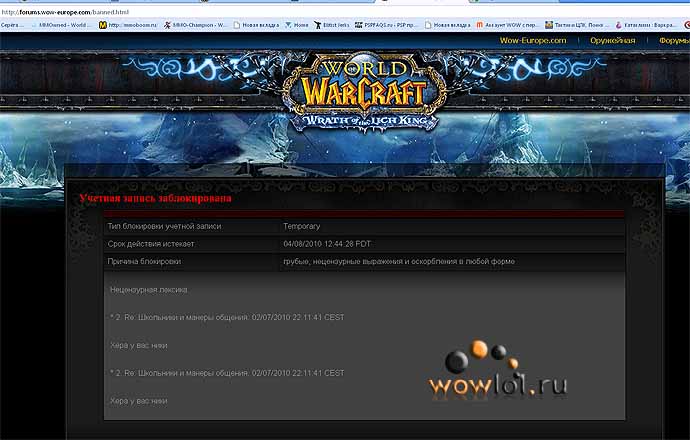Click the MMO-Champion bookmark favicon
690x440 pixels.
click(167, 25)
